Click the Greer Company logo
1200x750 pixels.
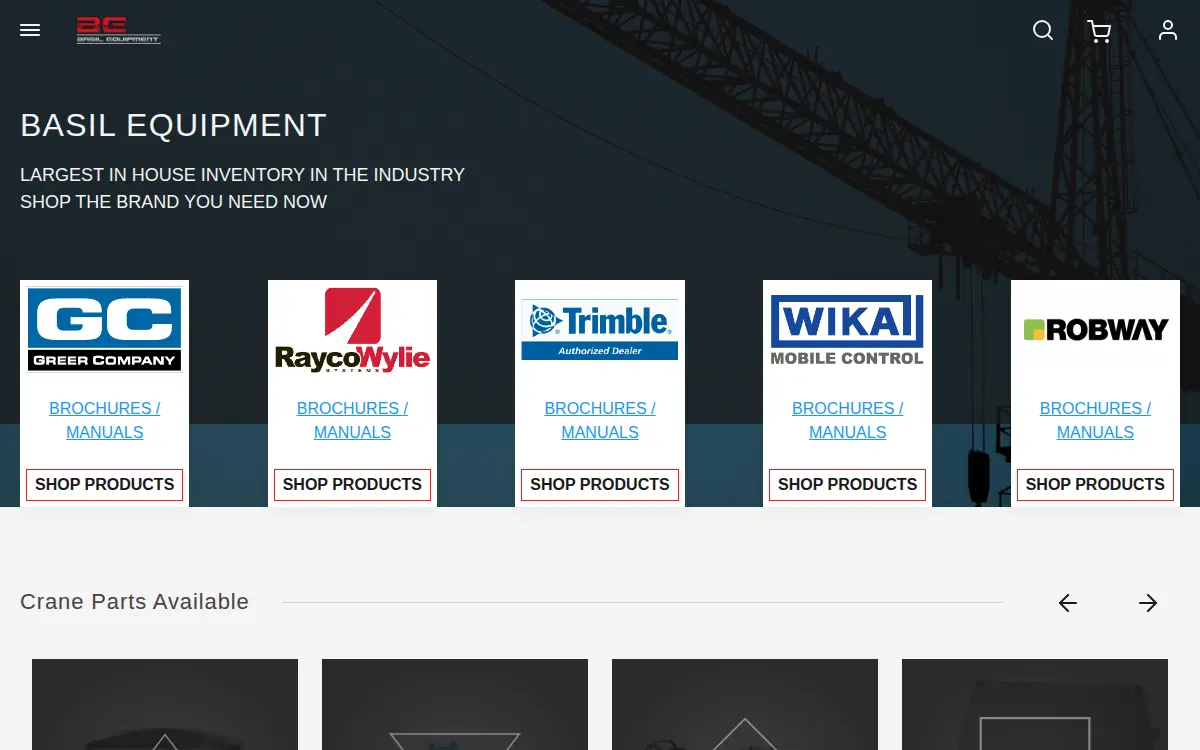point(105,329)
